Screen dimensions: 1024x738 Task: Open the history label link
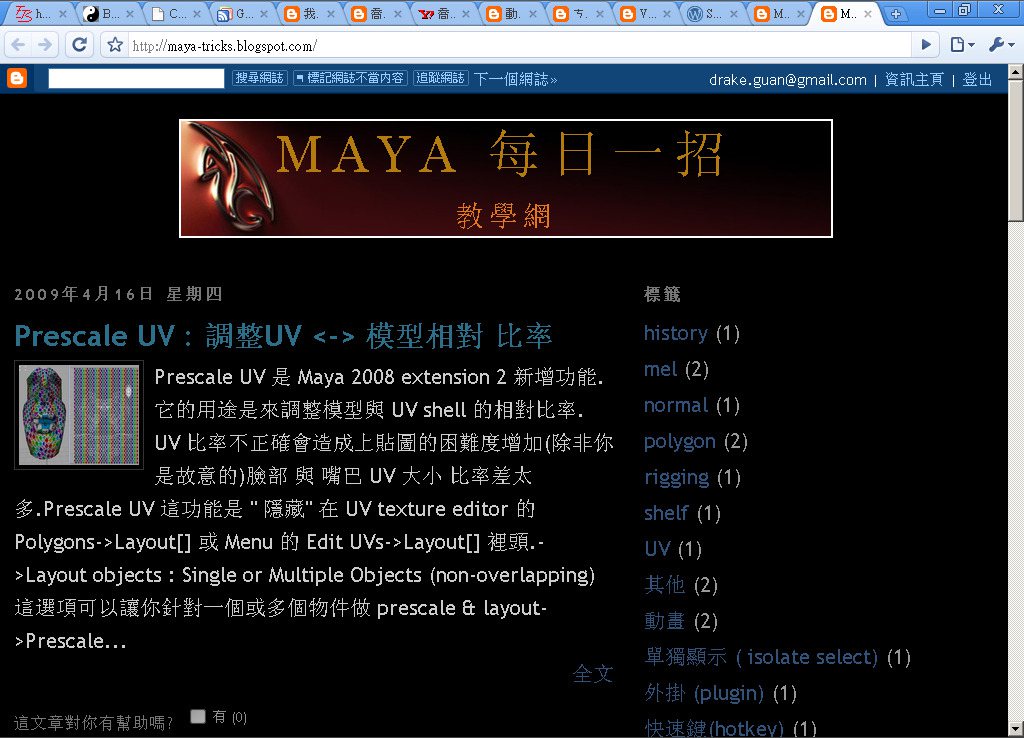click(676, 333)
